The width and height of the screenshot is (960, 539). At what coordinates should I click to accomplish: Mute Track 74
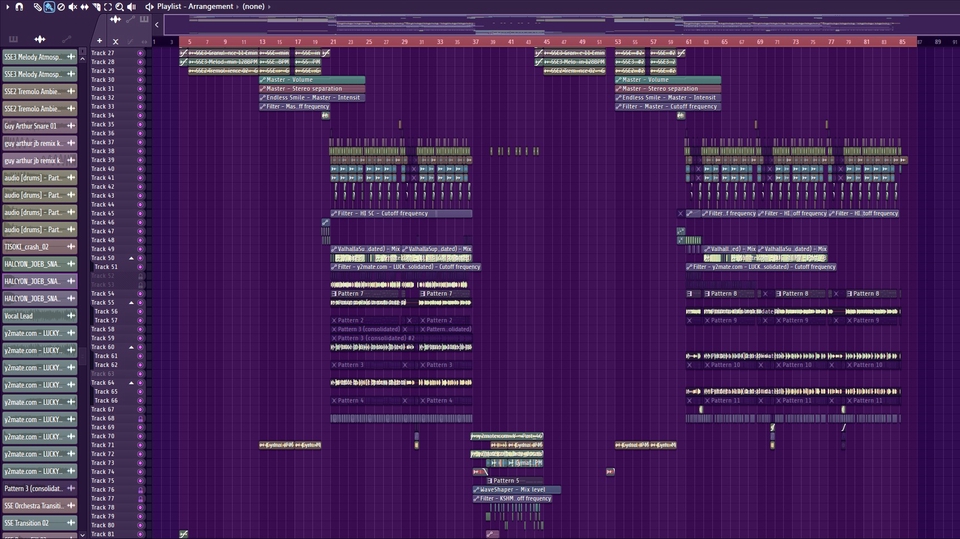[140, 472]
